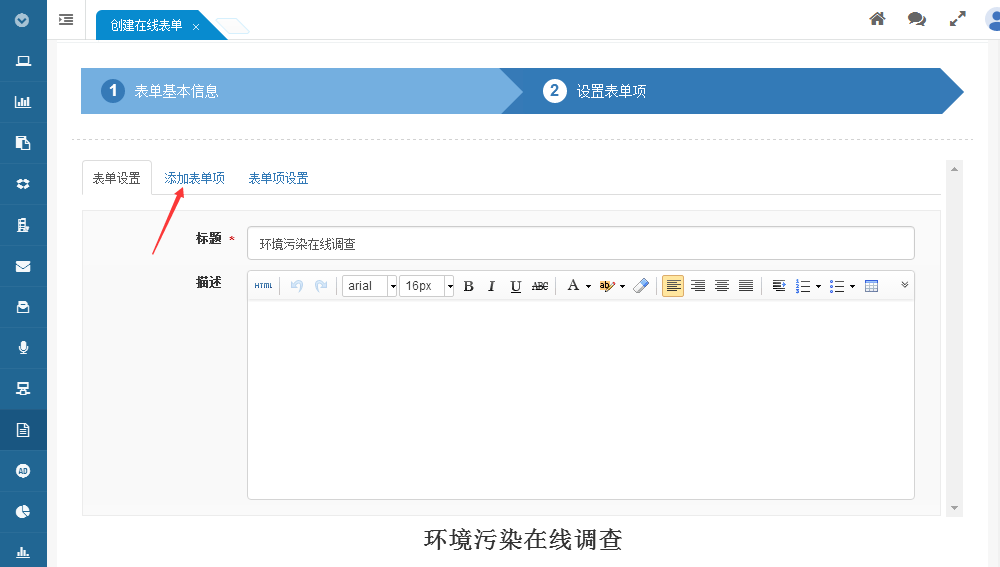
Task: Toggle fullscreen with the expand arrows icon
Action: coord(957,19)
